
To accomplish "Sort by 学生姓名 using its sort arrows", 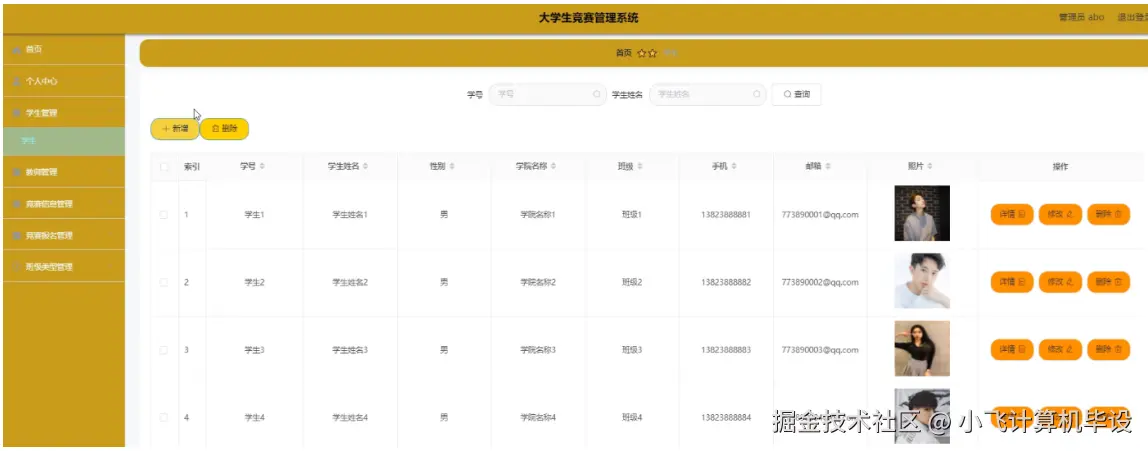I will tap(365, 167).
